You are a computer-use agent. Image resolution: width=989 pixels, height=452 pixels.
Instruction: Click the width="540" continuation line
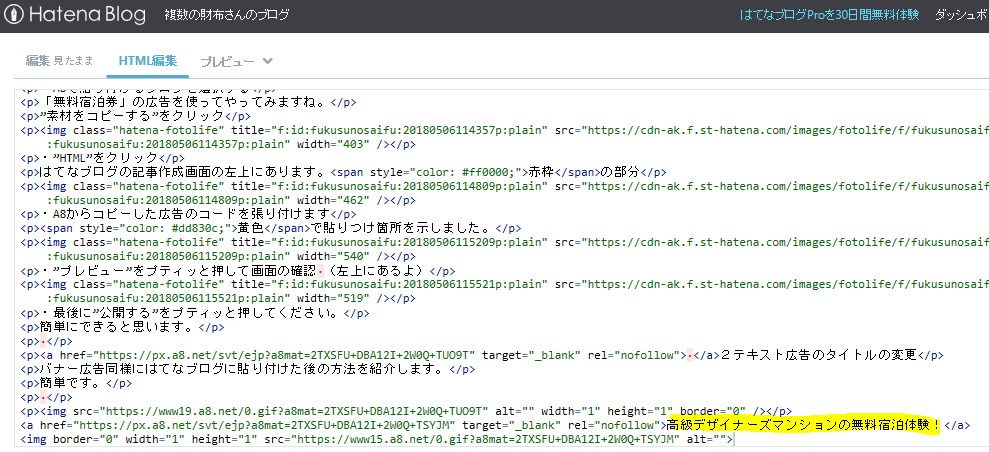coord(231,257)
